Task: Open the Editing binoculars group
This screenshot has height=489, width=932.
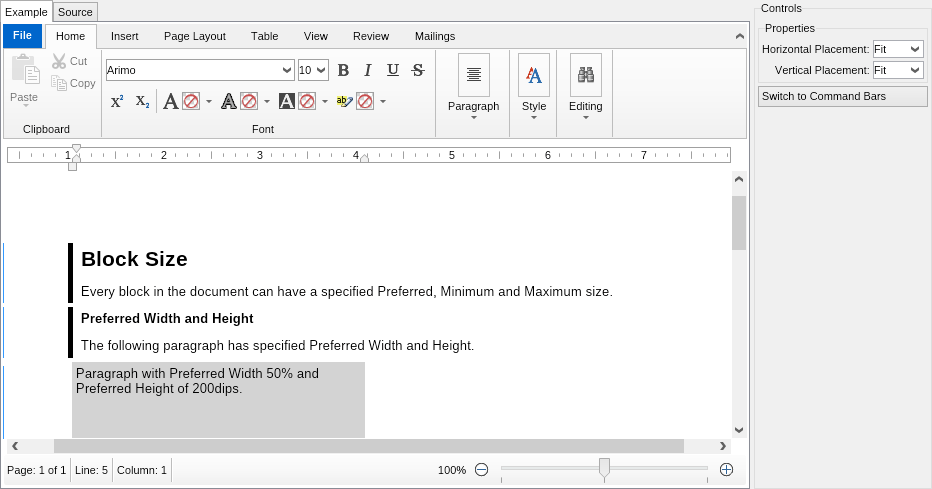Action: tap(586, 75)
